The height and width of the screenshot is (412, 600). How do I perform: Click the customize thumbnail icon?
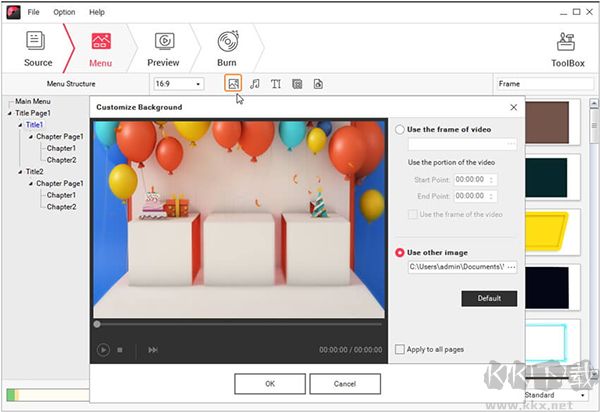[x=297, y=84]
